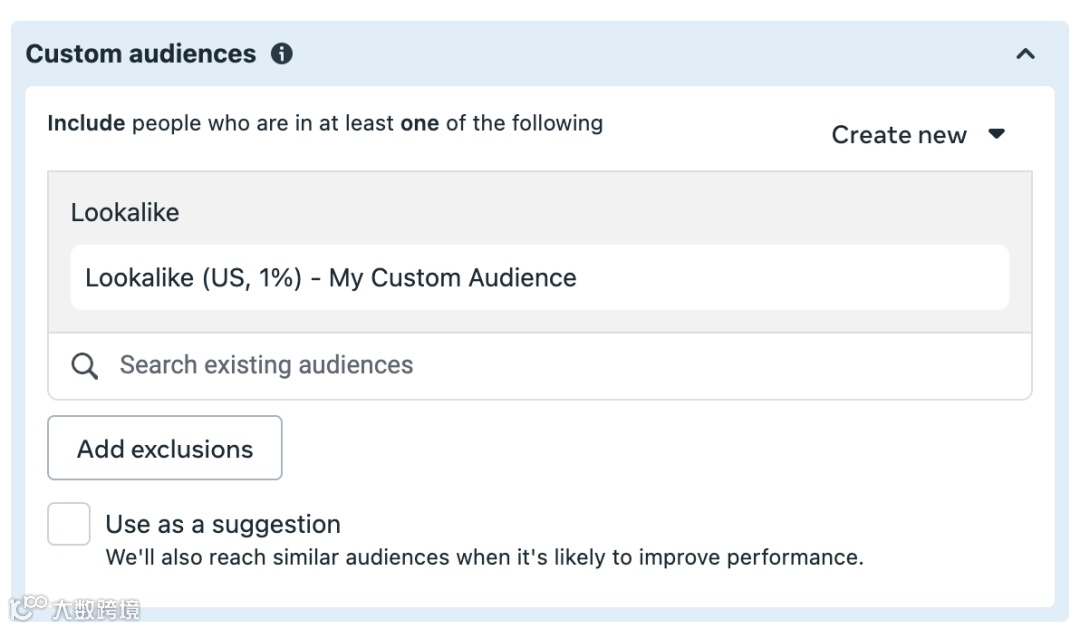Click the Use as a suggestion label

(223, 524)
